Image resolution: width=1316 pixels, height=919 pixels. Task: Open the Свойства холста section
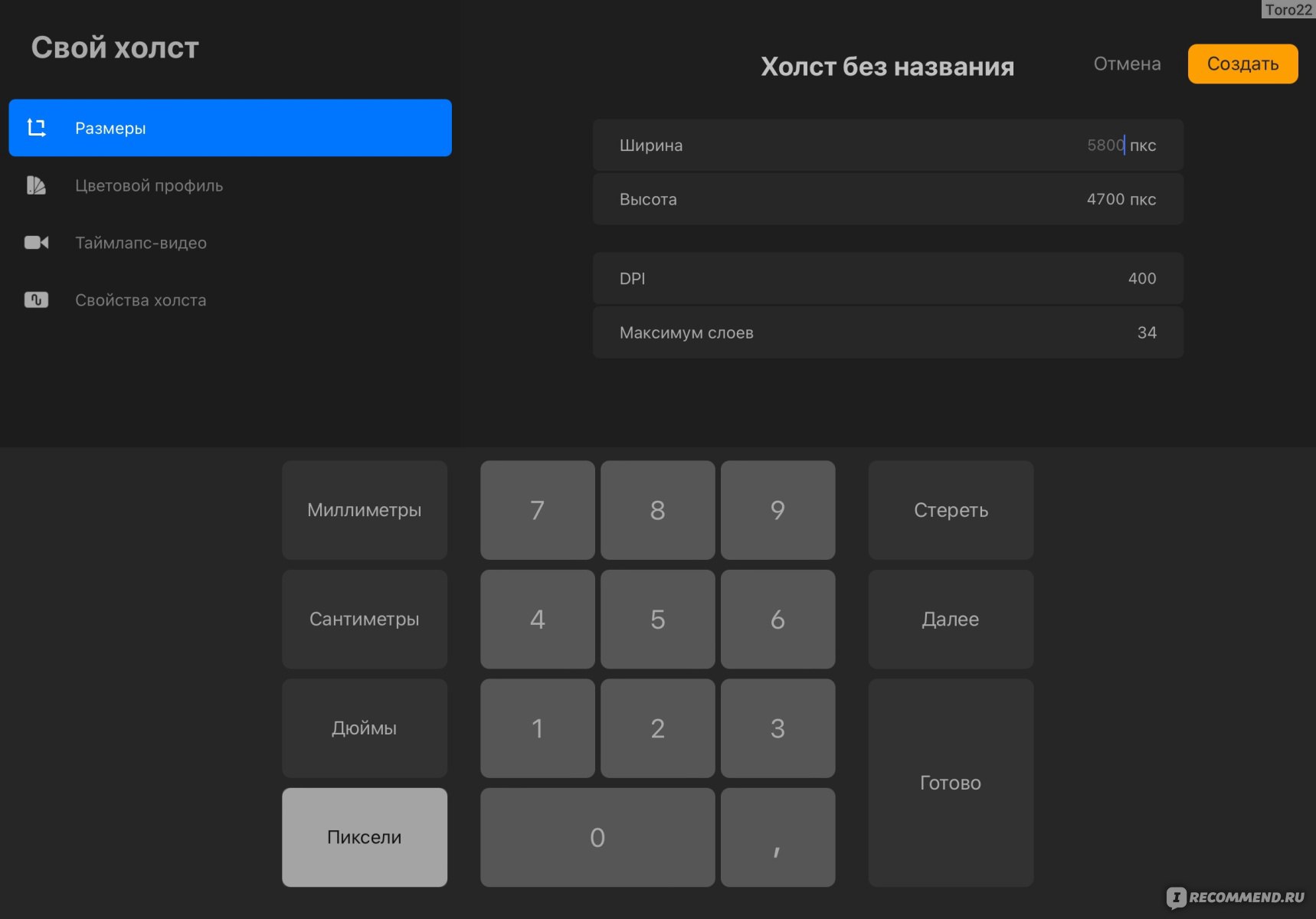point(230,300)
